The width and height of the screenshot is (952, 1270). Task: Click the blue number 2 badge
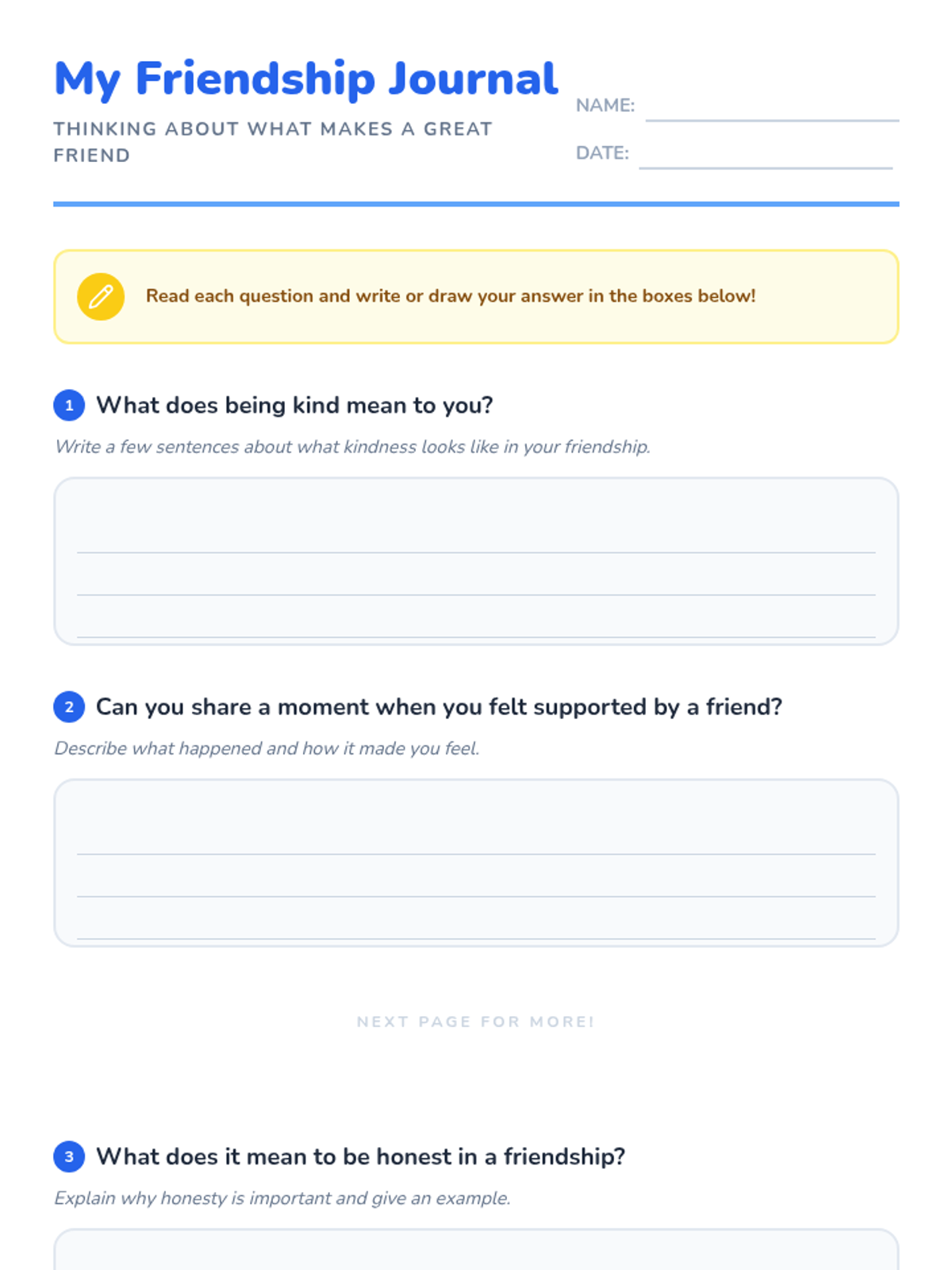[69, 707]
